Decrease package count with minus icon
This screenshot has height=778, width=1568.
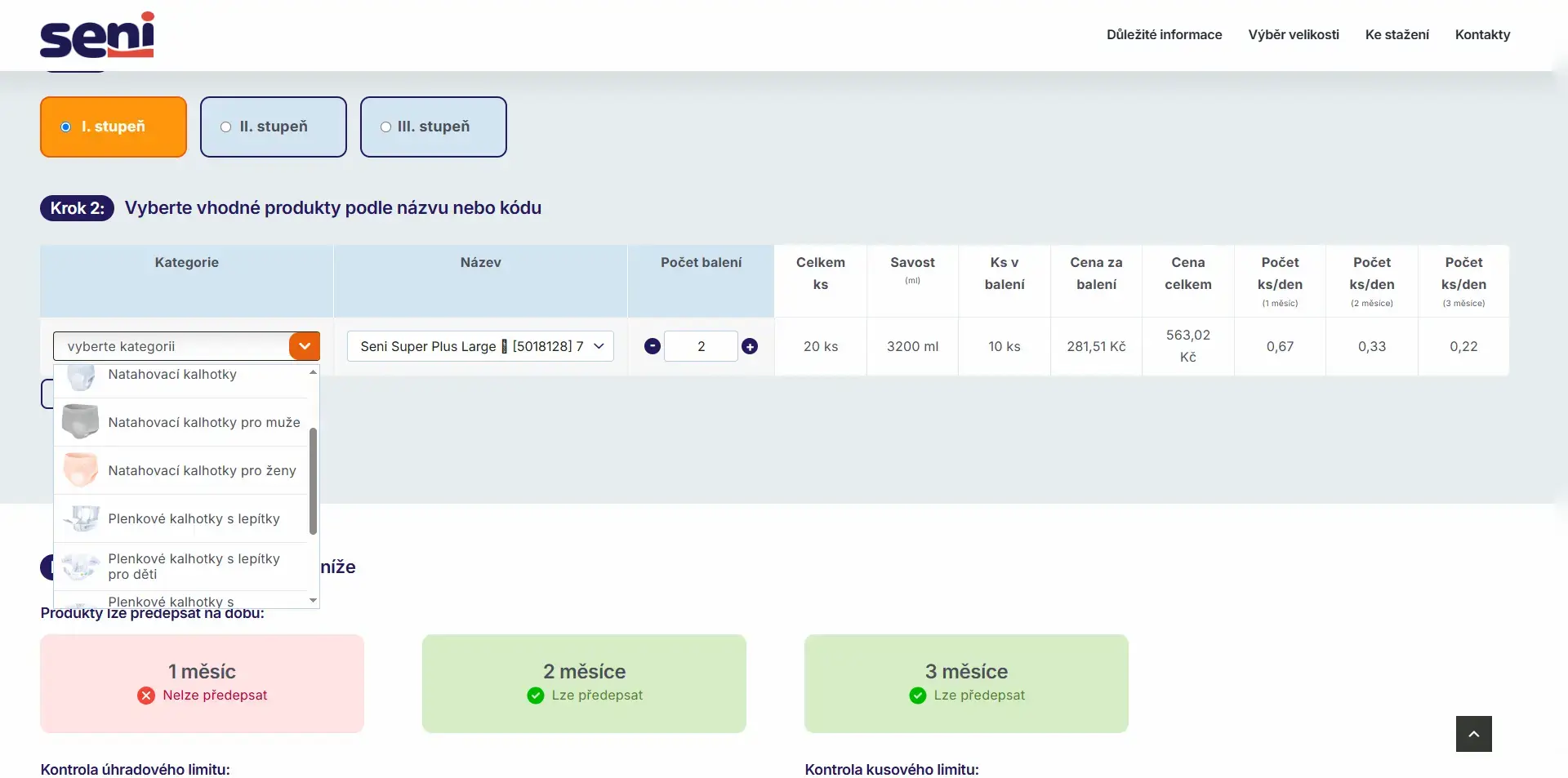652,346
